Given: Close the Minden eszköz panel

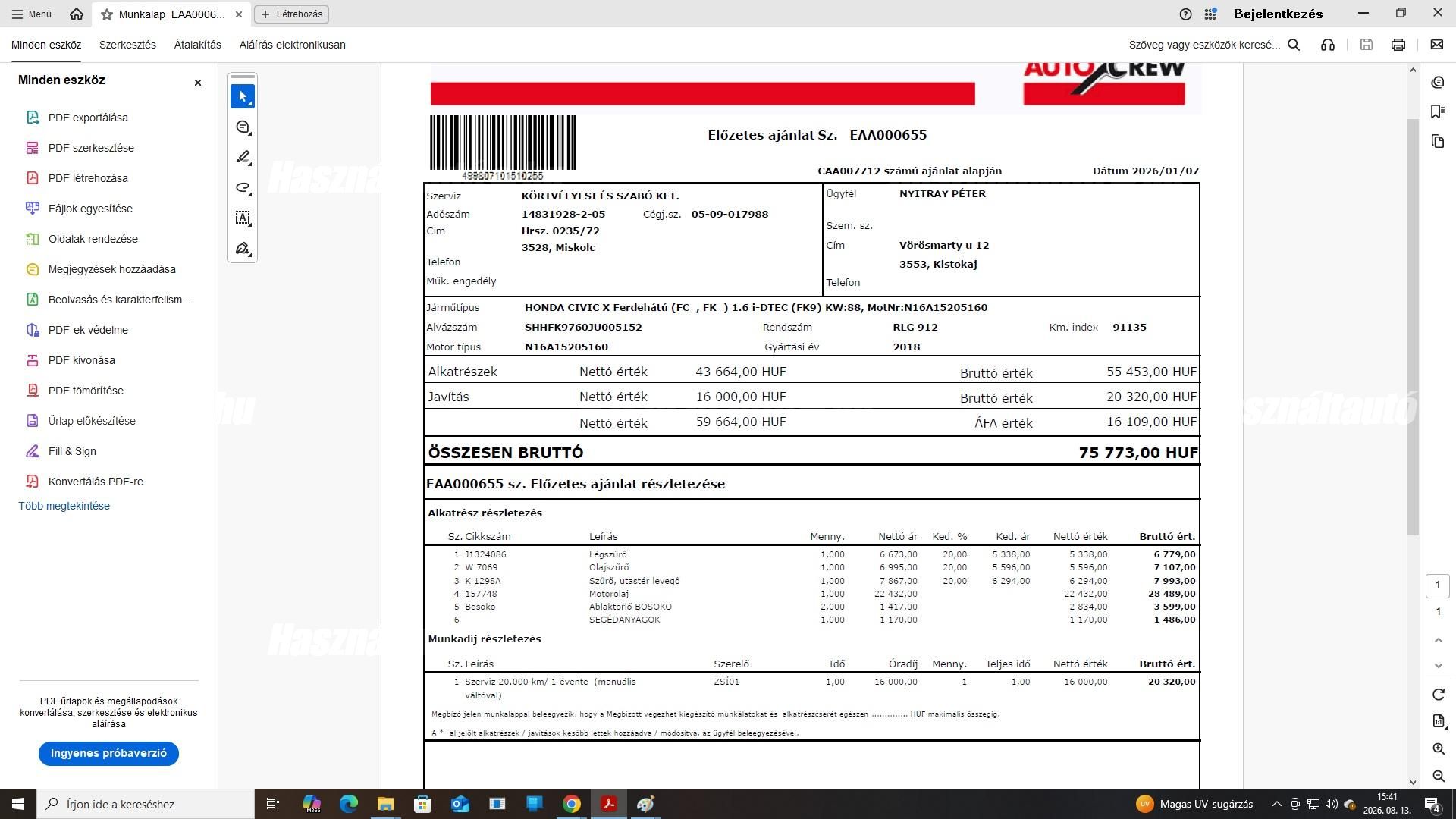Looking at the screenshot, I should click(x=198, y=82).
